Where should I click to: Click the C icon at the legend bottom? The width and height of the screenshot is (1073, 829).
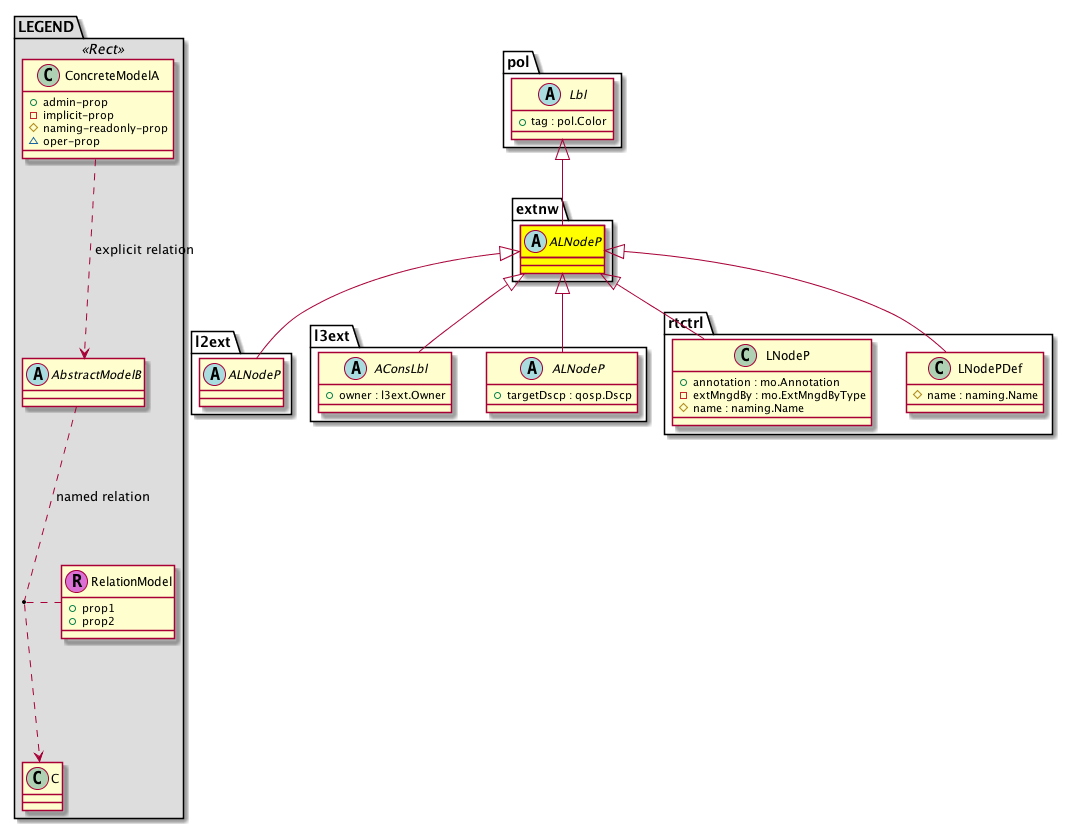(38, 777)
